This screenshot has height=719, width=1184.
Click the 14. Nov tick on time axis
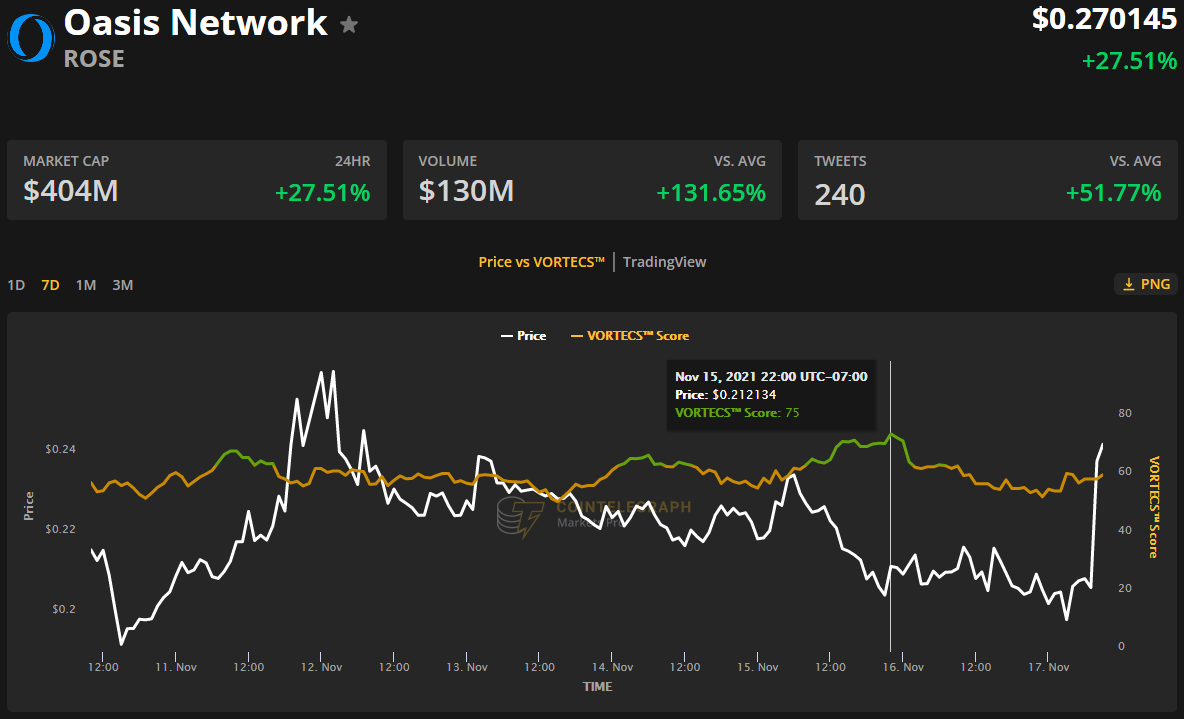pyautogui.click(x=612, y=667)
